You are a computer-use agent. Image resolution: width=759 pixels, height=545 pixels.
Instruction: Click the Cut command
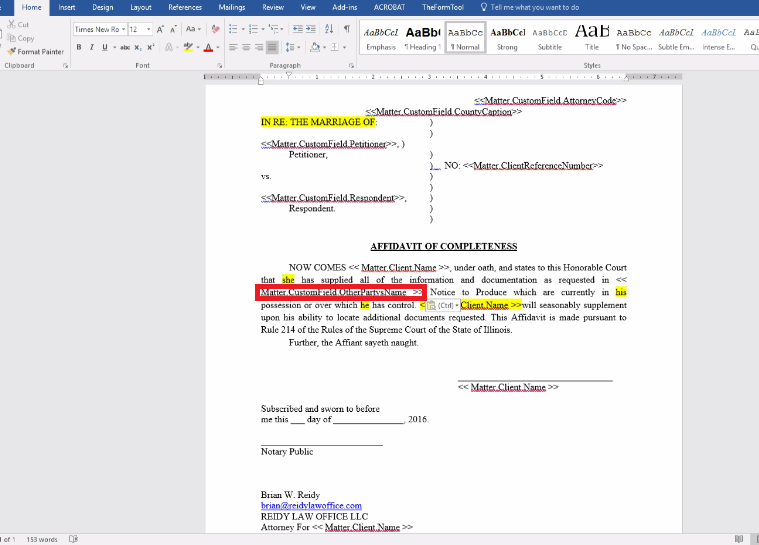coord(18,24)
